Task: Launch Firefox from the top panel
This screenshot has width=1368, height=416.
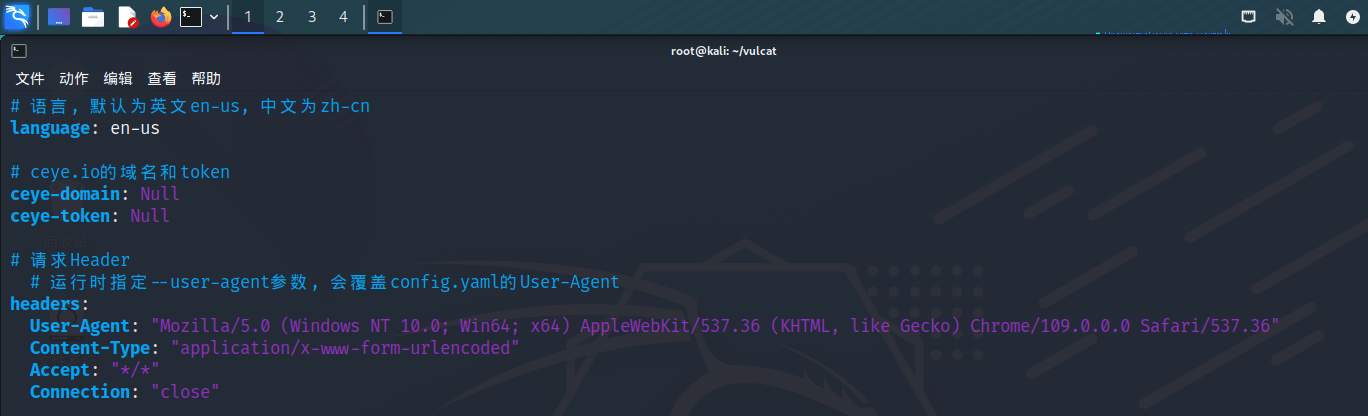Action: point(160,17)
